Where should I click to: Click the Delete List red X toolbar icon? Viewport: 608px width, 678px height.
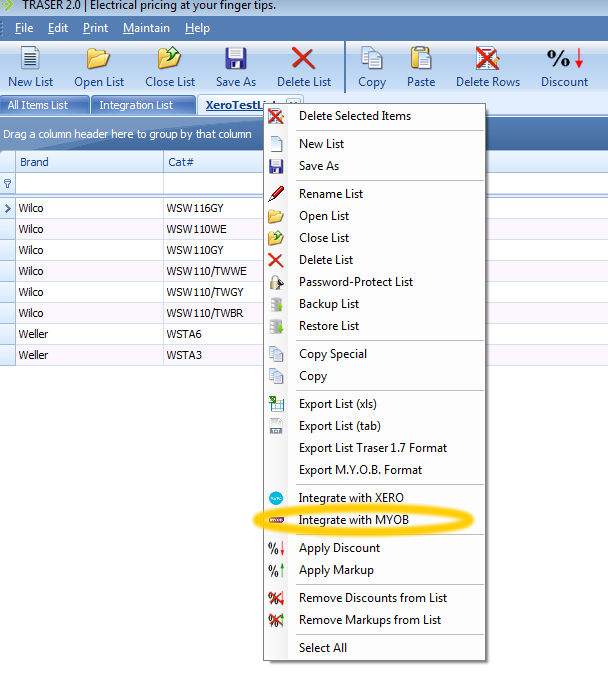pyautogui.click(x=303, y=58)
